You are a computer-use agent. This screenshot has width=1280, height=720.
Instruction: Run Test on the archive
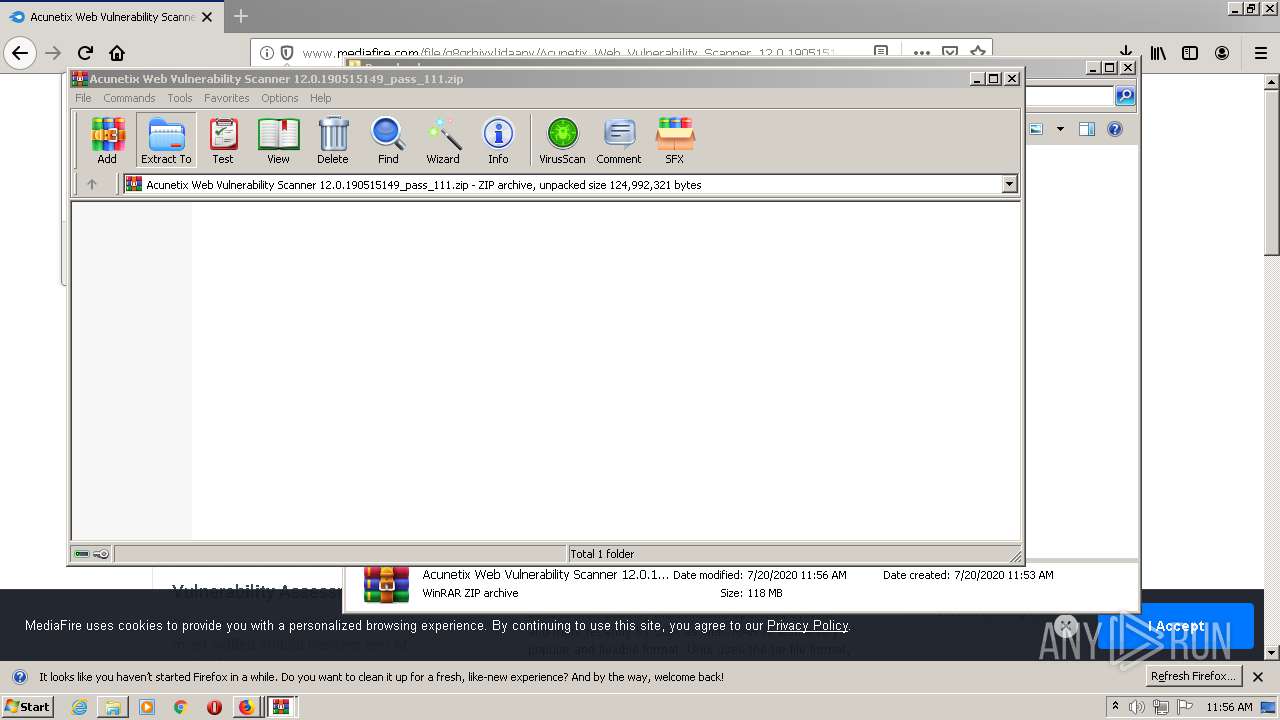(223, 140)
